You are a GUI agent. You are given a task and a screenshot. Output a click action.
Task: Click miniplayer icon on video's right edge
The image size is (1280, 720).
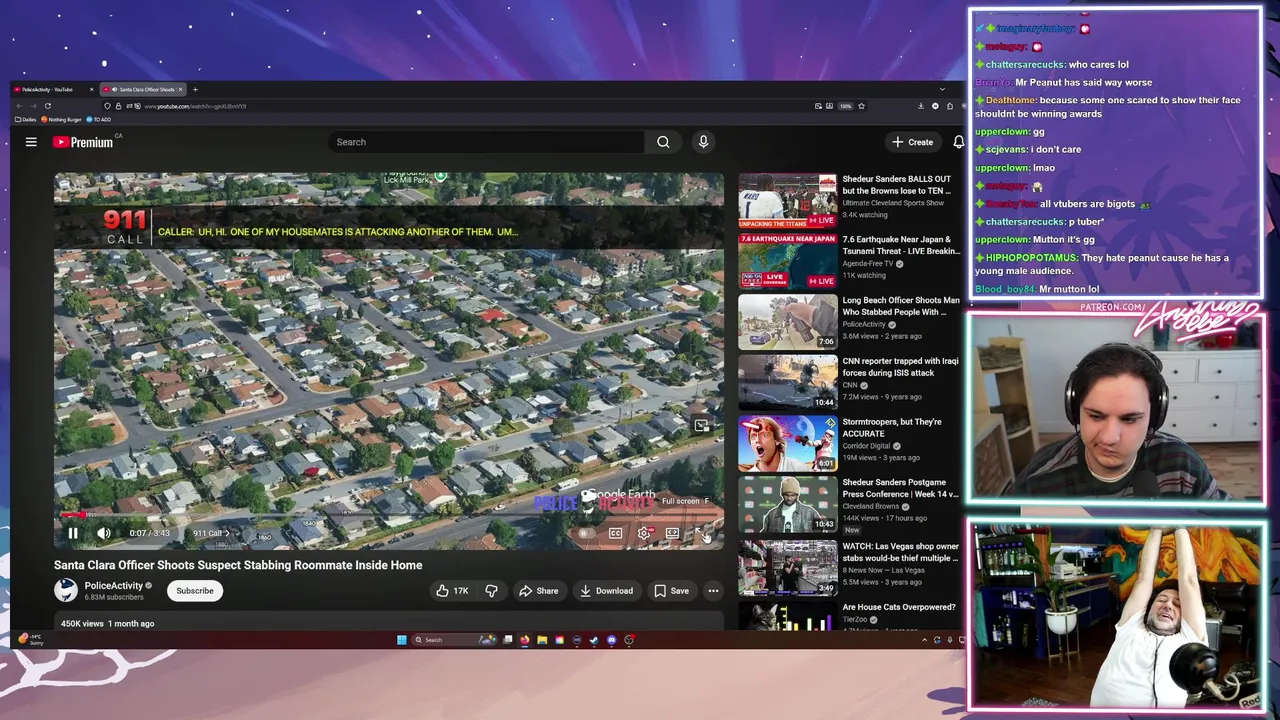point(702,425)
